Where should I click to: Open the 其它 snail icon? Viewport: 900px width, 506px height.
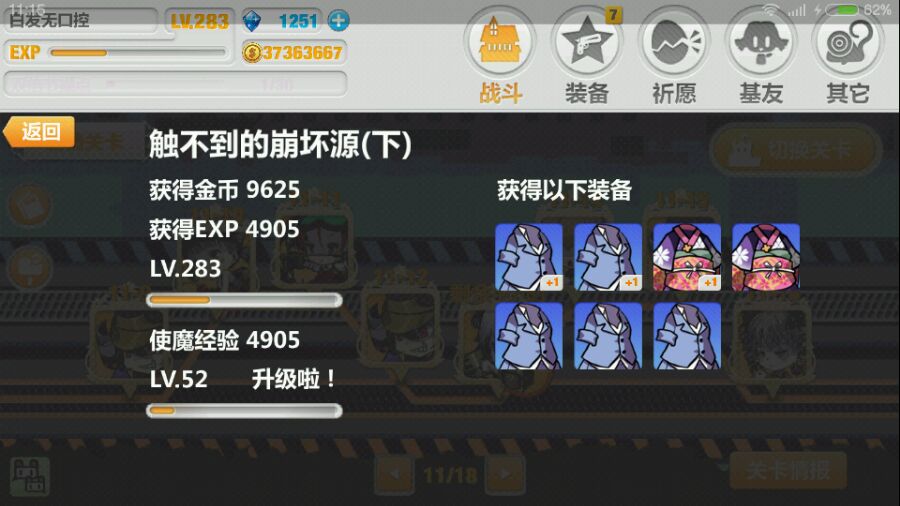(x=848, y=41)
